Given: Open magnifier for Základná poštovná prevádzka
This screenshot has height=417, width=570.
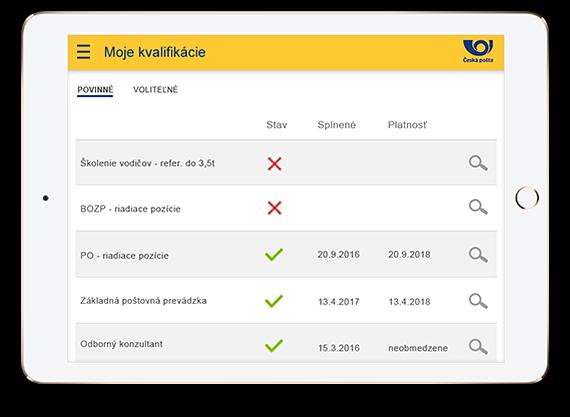Looking at the screenshot, I should [x=478, y=301].
